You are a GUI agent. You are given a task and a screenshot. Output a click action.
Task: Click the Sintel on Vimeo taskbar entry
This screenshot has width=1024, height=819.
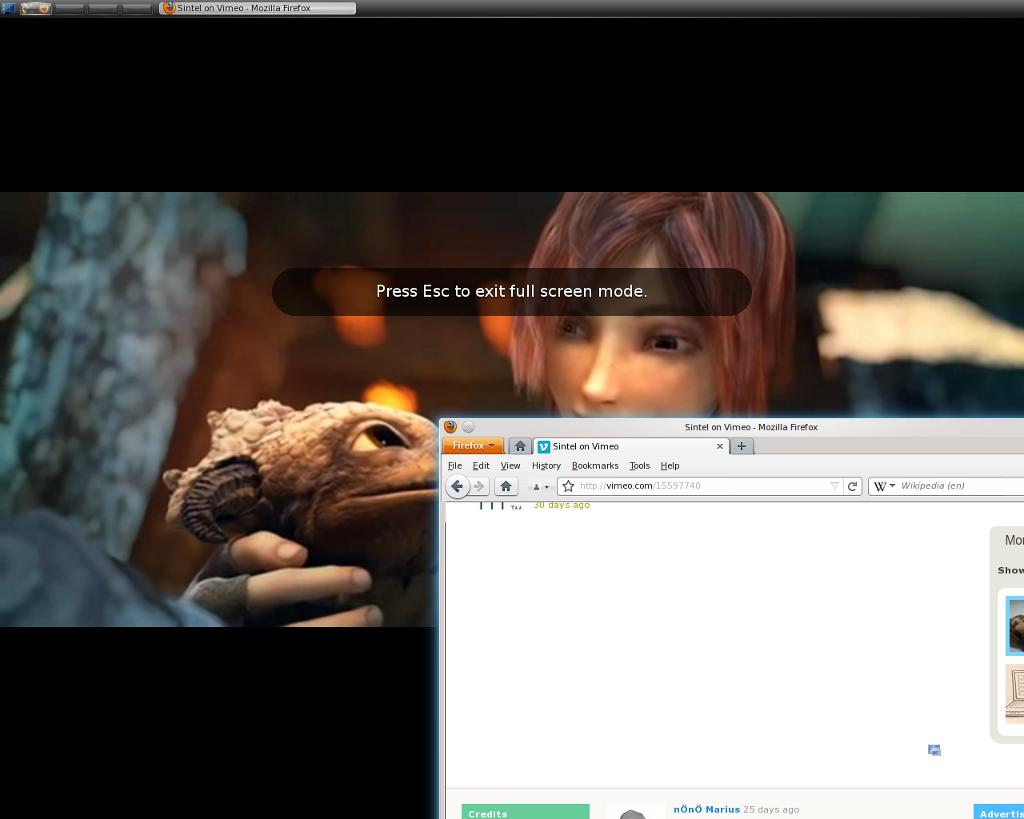coord(257,8)
